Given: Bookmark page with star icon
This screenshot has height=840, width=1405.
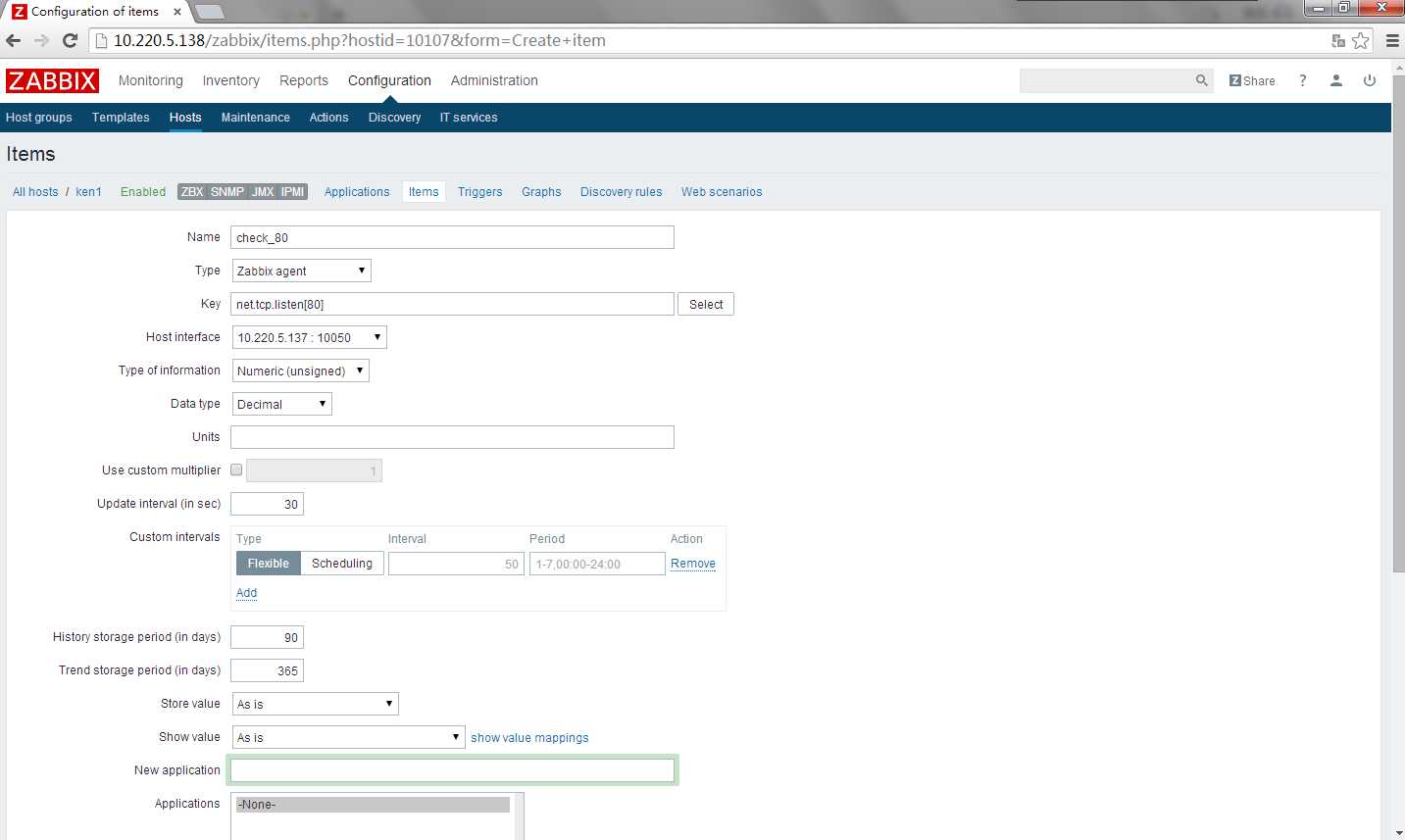Looking at the screenshot, I should 1361,40.
